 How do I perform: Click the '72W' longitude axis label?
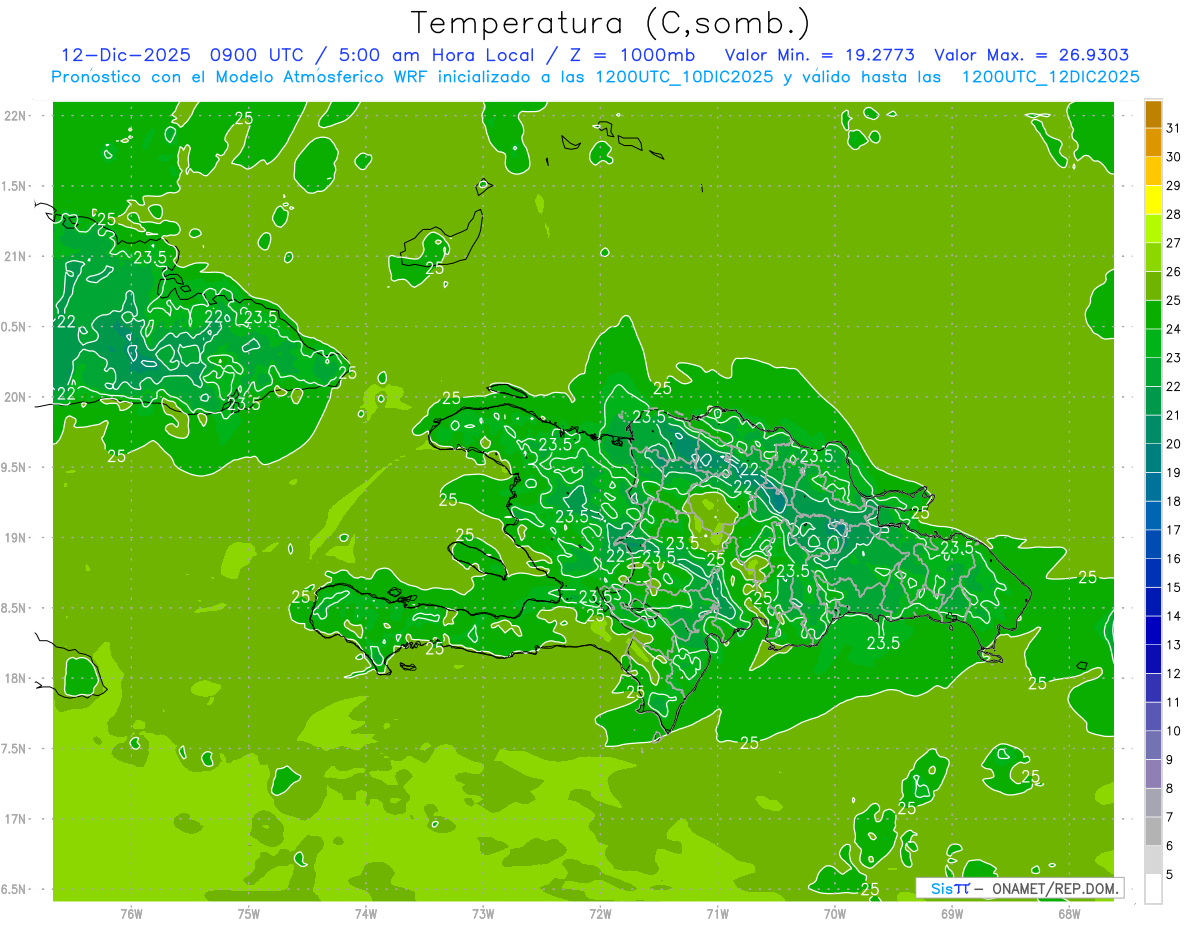[x=600, y=913]
